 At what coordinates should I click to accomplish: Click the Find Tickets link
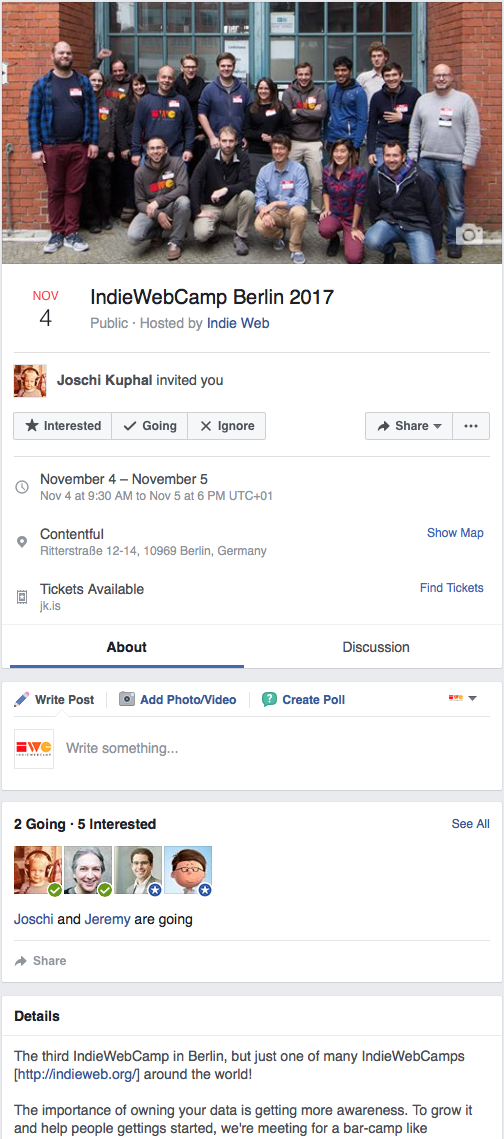[x=452, y=588]
